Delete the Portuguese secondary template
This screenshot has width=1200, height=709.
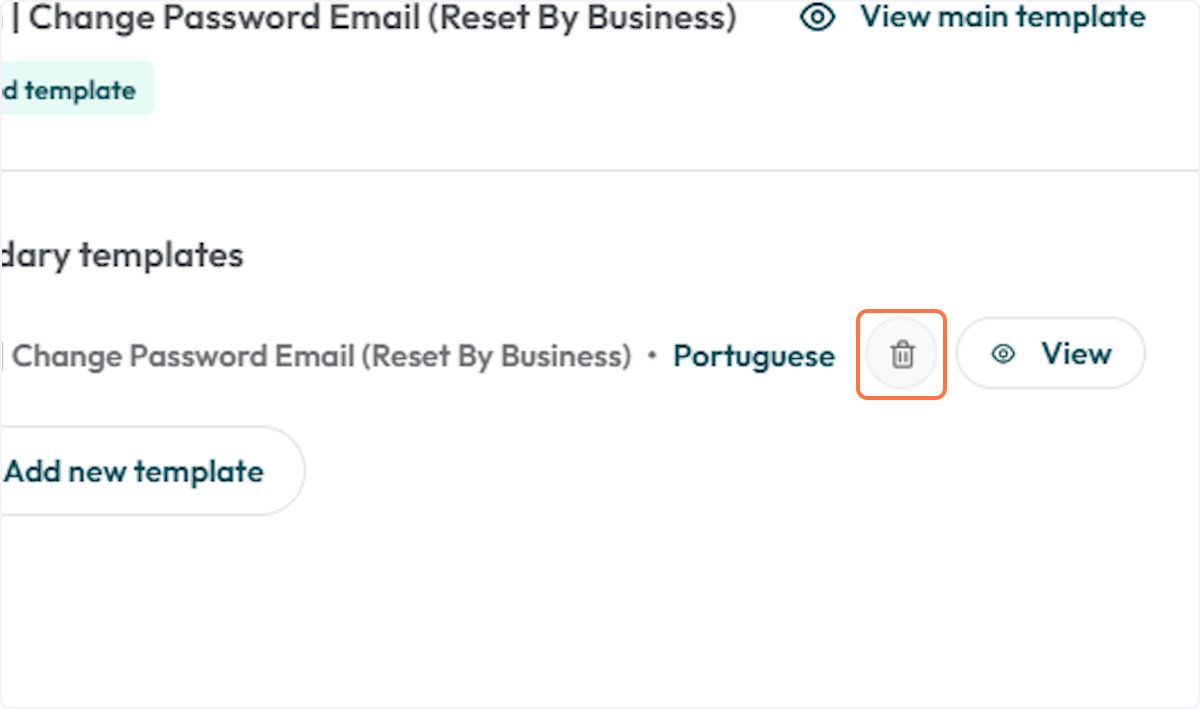(x=902, y=355)
